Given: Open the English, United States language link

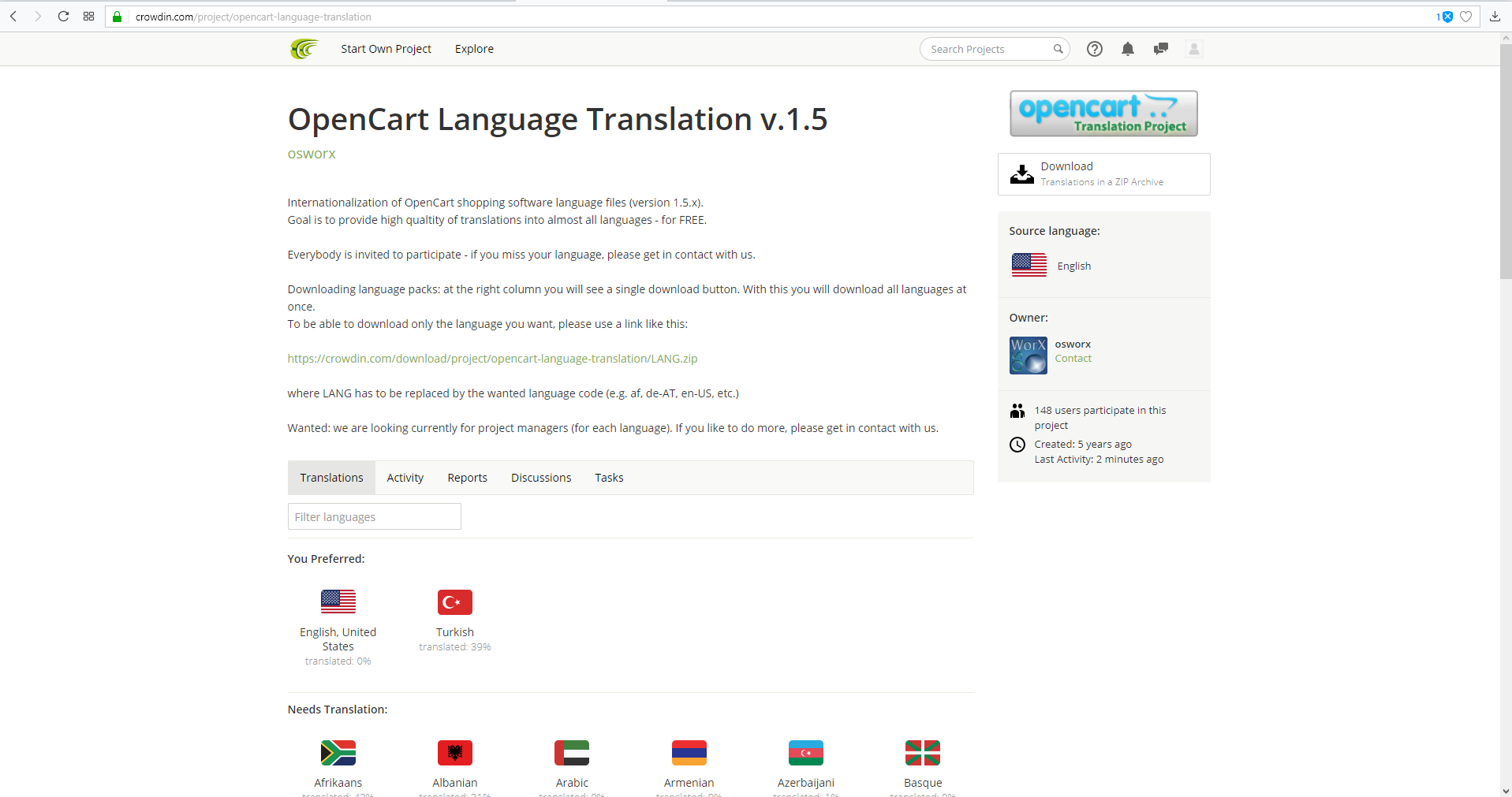Looking at the screenshot, I should 338,639.
